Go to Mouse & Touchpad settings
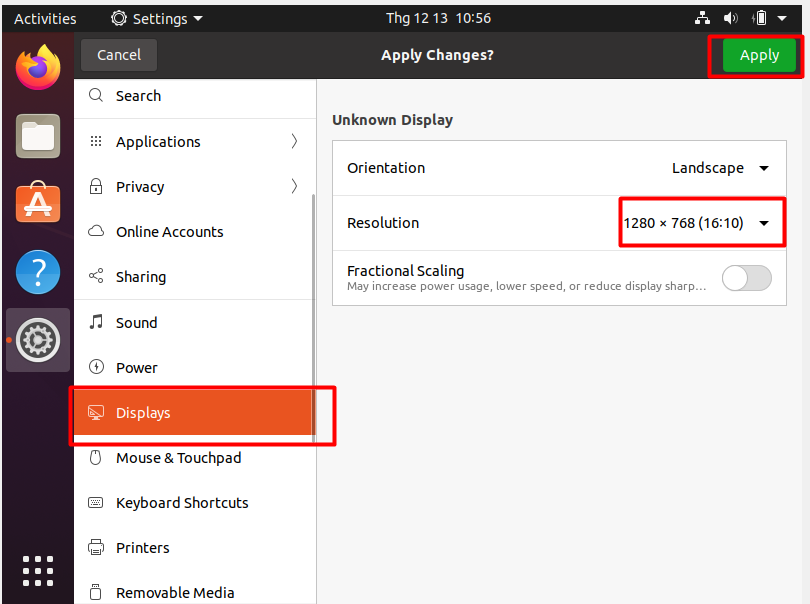Image resolution: width=810 pixels, height=604 pixels. pos(178,458)
